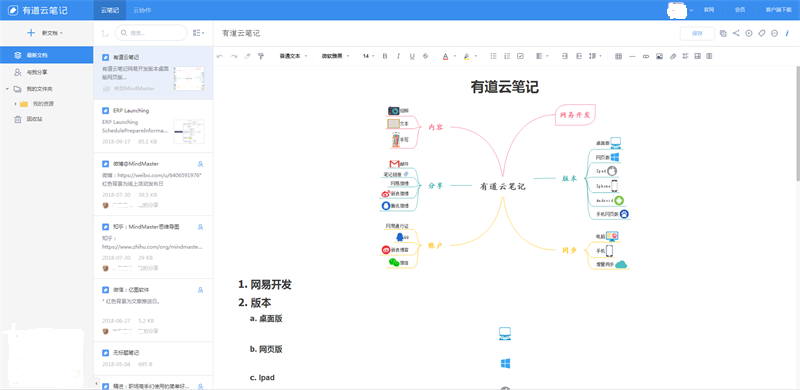Open the 官网 link in the header

point(709,10)
